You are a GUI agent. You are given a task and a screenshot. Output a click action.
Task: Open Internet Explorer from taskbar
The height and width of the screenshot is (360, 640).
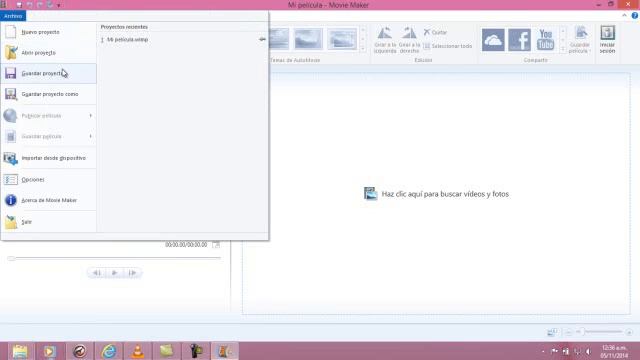tap(109, 351)
